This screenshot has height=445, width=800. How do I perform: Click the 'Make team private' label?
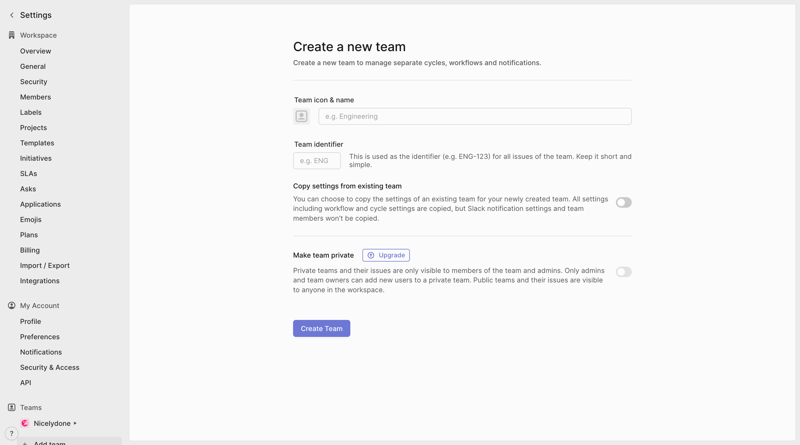[323, 255]
